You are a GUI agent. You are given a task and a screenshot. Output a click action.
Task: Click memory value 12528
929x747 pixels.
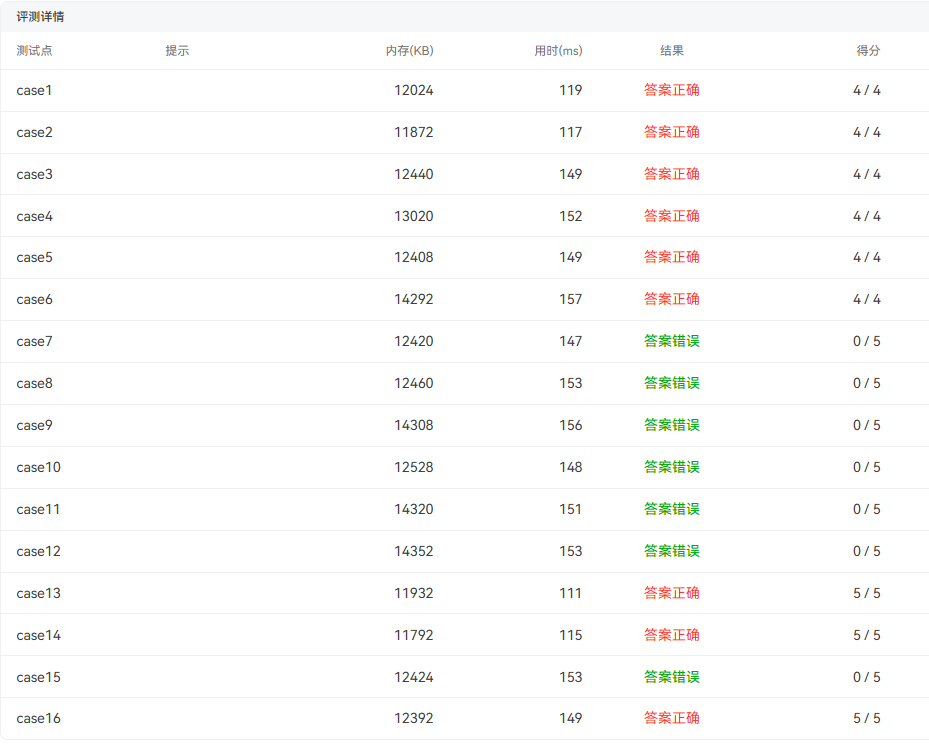click(x=414, y=467)
